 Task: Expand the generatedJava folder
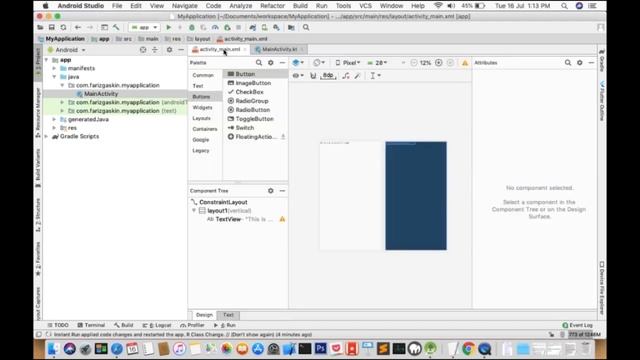[x=54, y=119]
